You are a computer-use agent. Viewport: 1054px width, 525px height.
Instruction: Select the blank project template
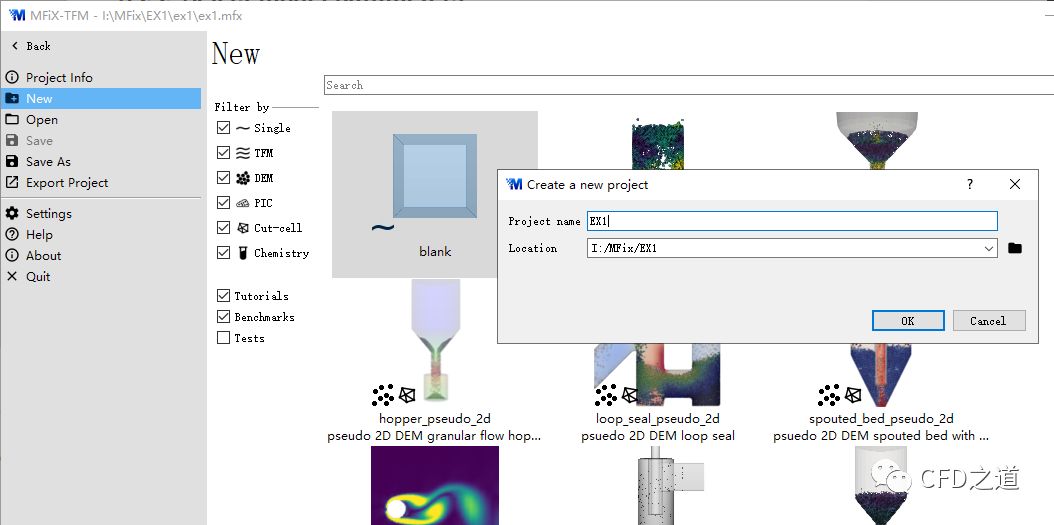pyautogui.click(x=435, y=194)
